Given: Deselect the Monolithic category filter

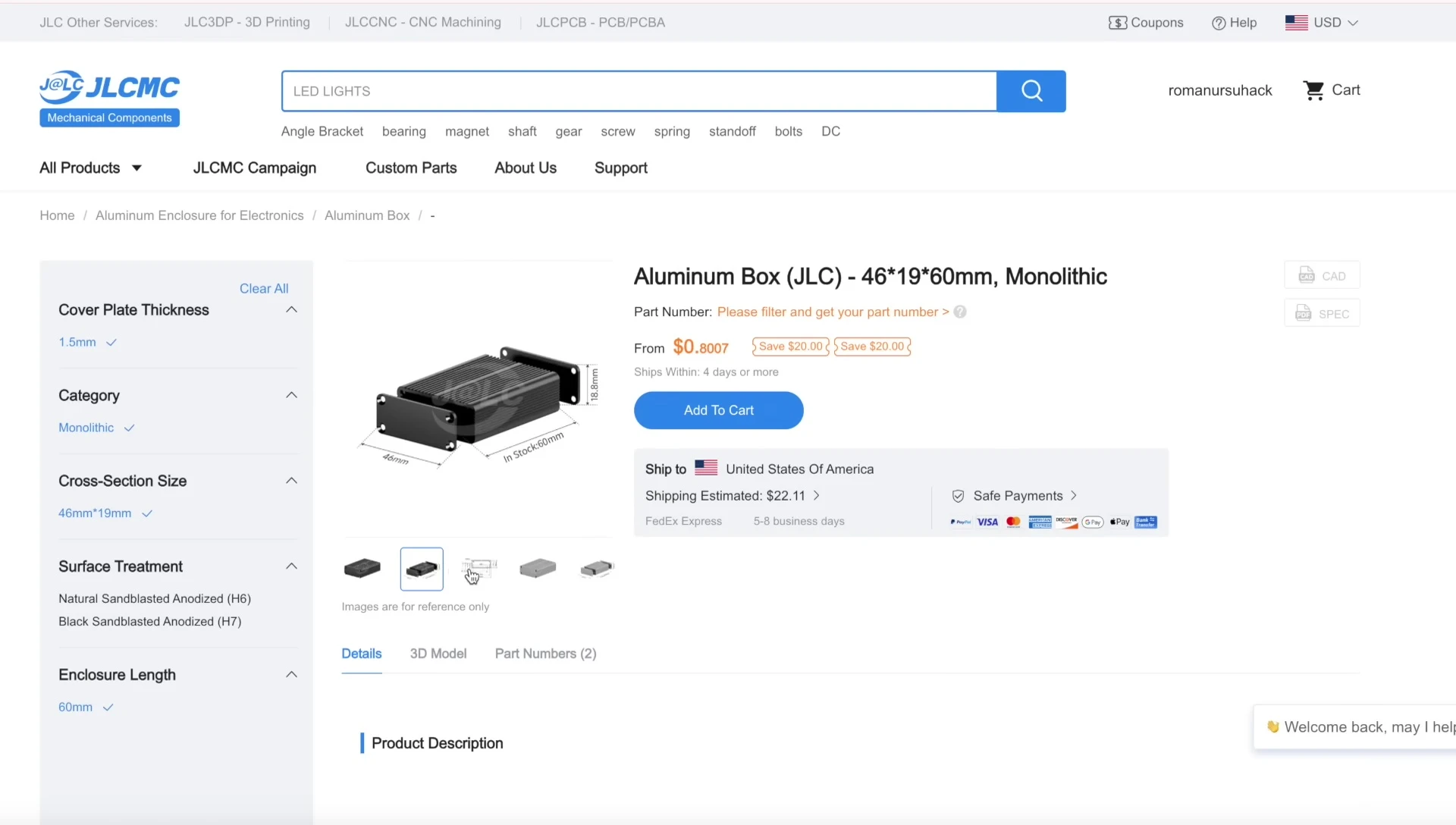Looking at the screenshot, I should point(96,428).
